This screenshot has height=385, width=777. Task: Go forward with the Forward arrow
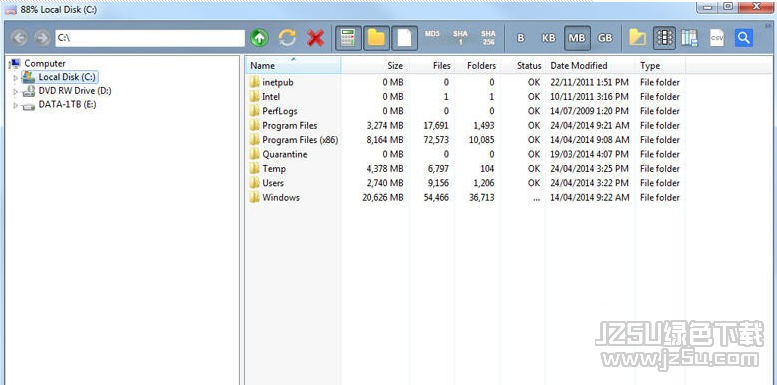click(x=42, y=38)
